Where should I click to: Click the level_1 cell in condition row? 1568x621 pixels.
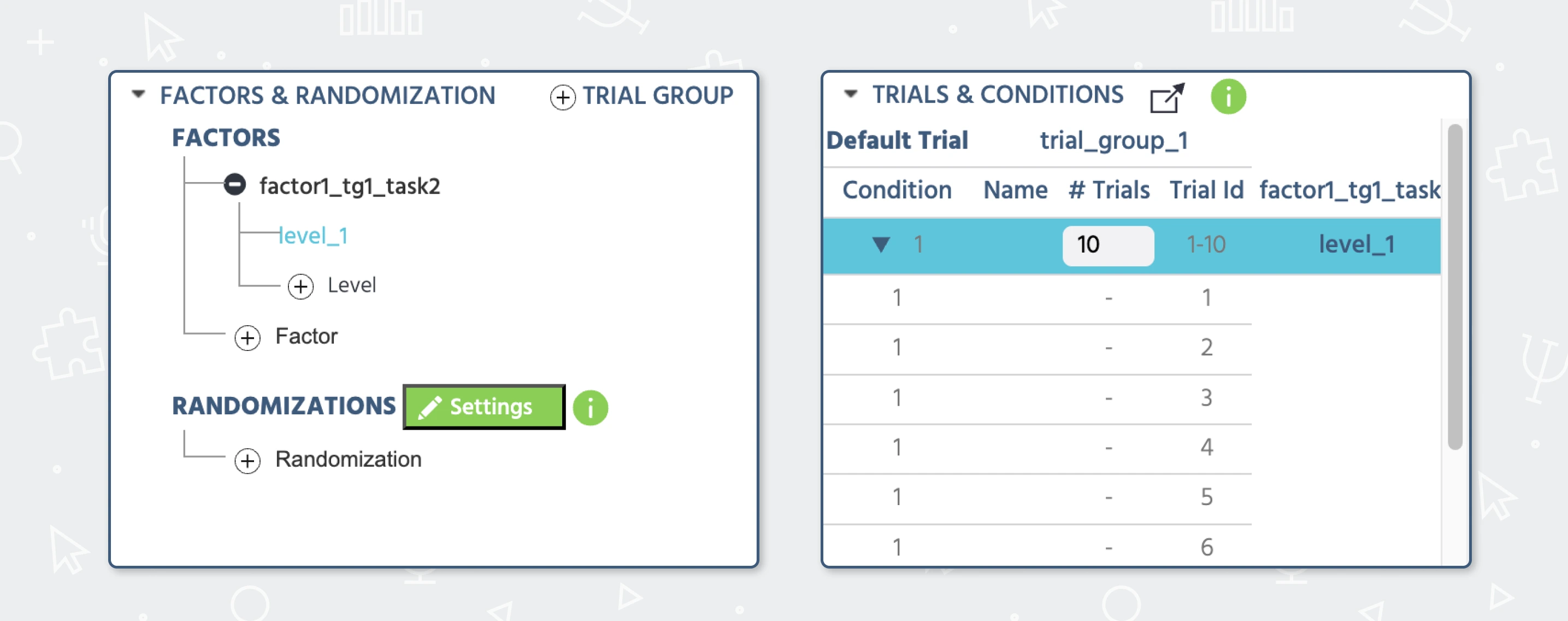tap(1355, 245)
